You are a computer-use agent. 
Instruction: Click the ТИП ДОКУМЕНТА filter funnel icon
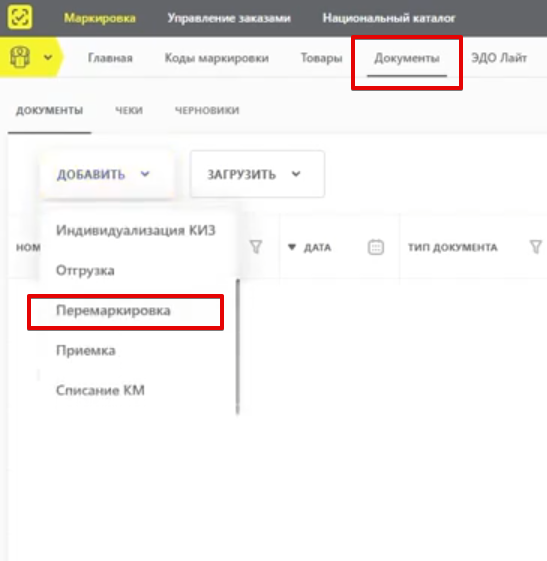[x=536, y=247]
